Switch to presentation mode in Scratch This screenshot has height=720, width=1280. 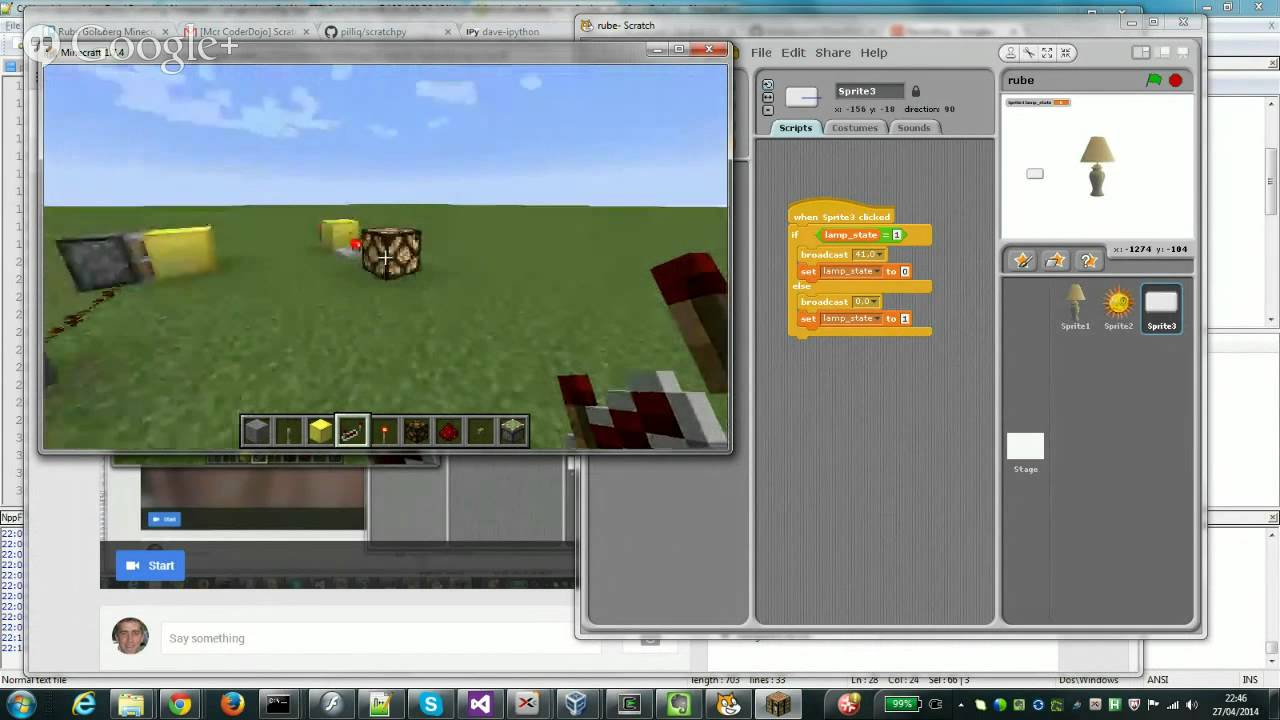click(x=1181, y=52)
